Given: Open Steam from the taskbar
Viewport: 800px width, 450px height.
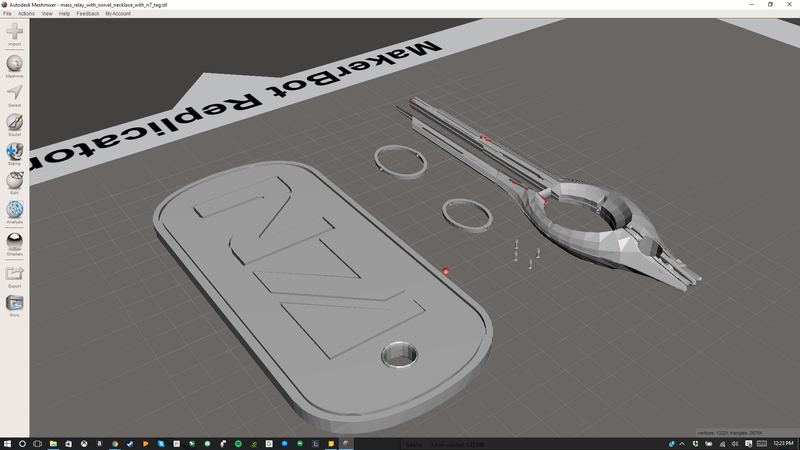Looking at the screenshot, I should (130, 443).
